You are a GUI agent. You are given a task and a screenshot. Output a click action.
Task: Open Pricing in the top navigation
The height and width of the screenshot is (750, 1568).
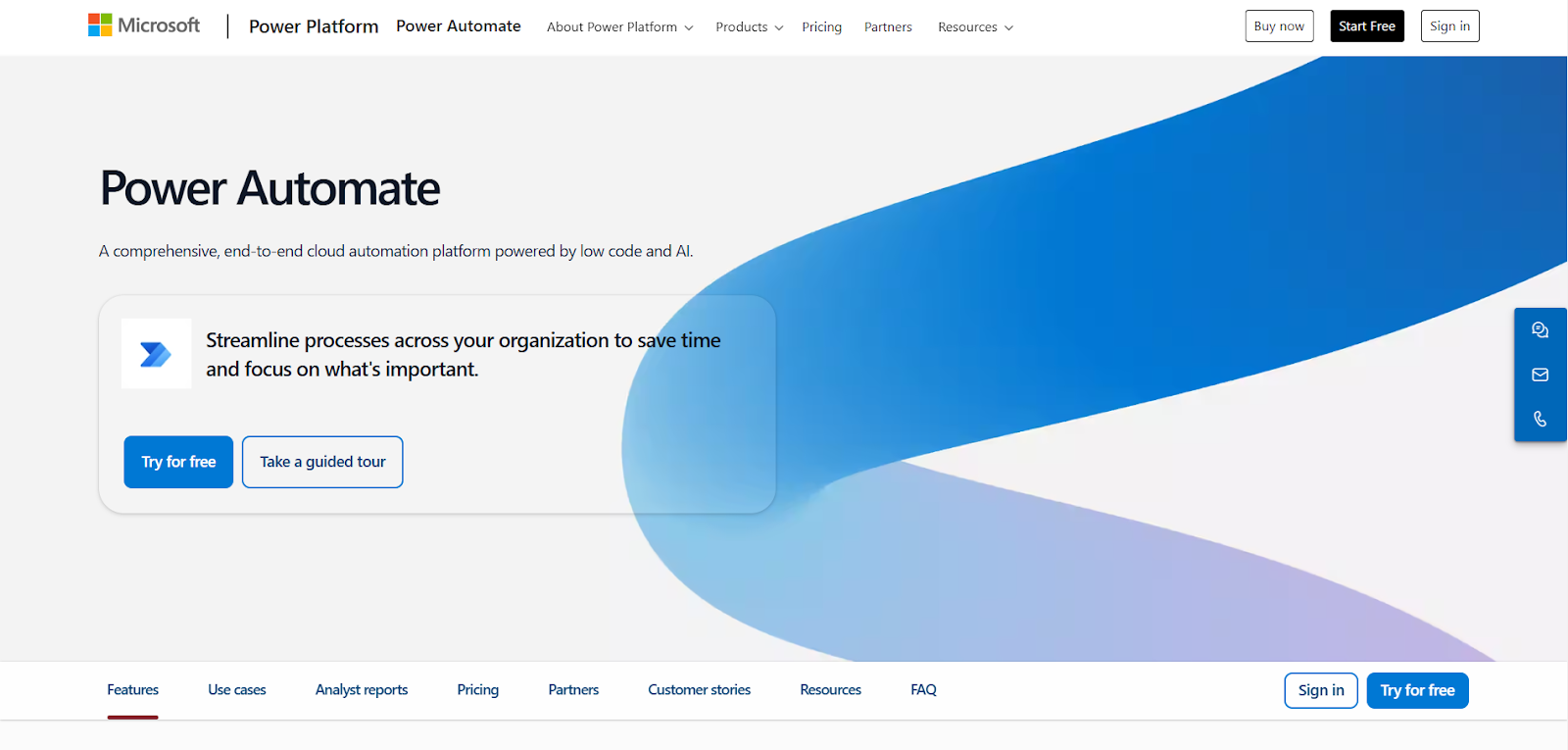[x=821, y=27]
